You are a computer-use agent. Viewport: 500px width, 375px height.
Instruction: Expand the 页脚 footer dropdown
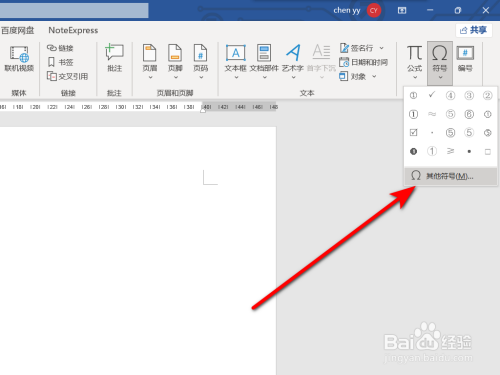176,77
